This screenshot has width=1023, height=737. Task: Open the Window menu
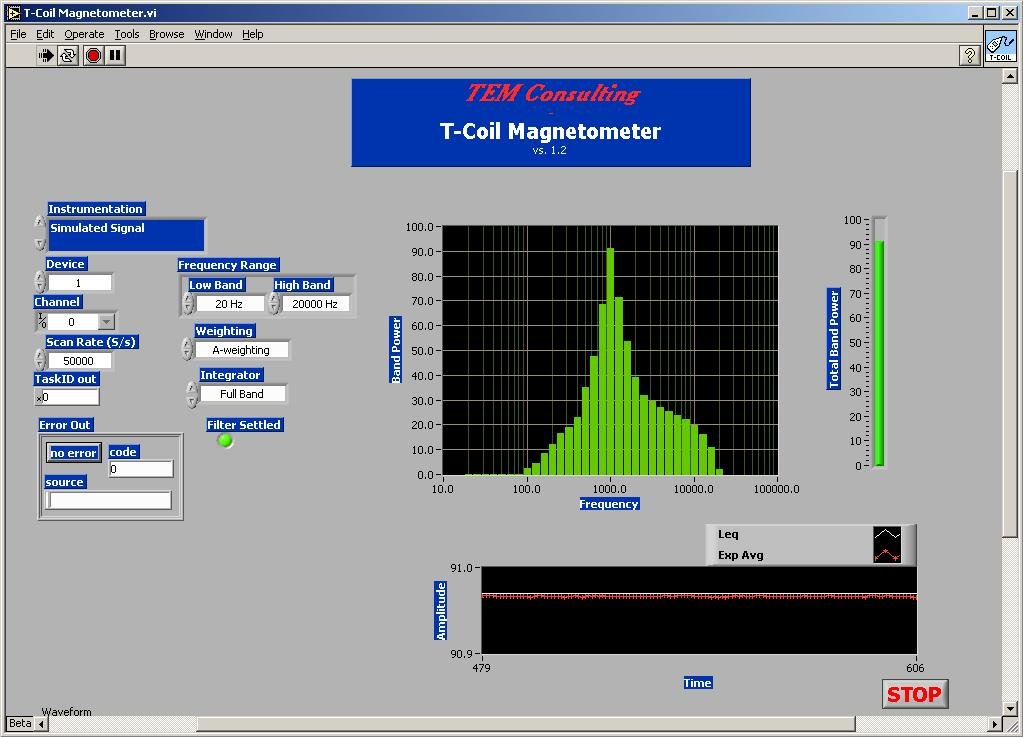point(213,34)
